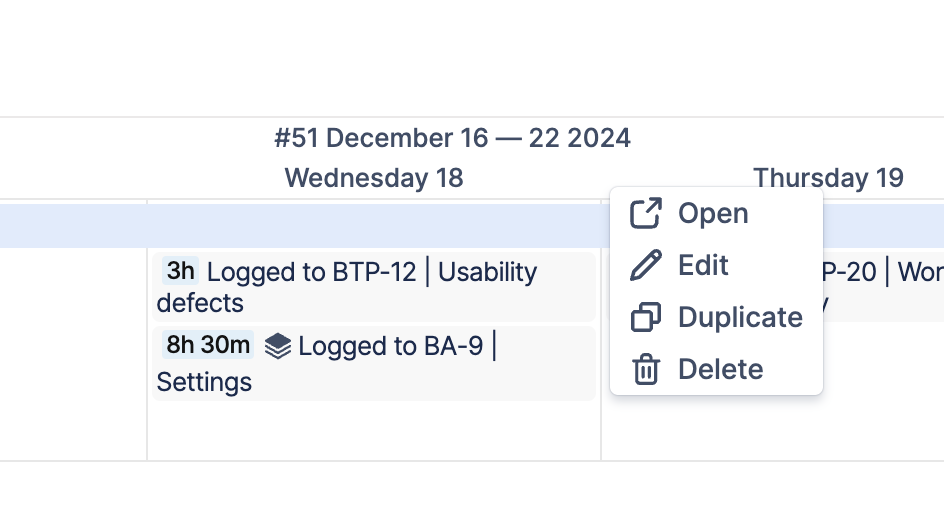Open the BTP-12 Usability defects worklog
Viewport: 944px width, 526px height.
(x=372, y=273)
